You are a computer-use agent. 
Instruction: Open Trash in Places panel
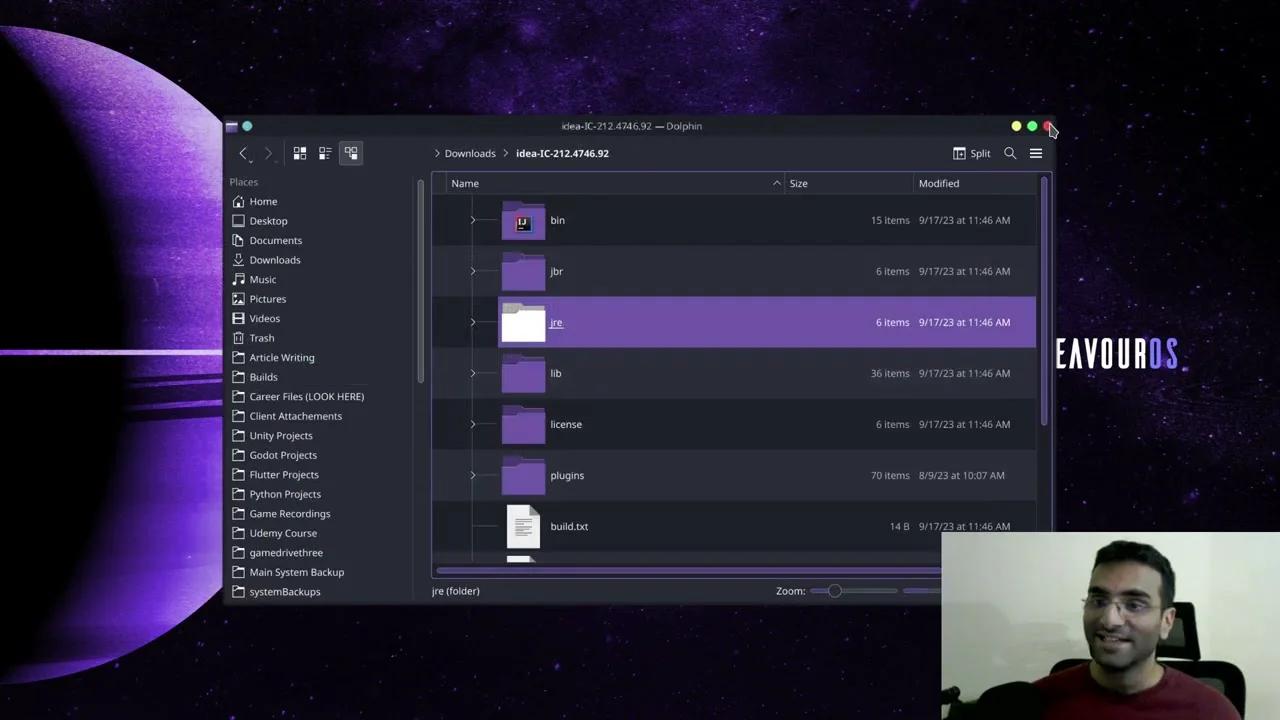[262, 338]
